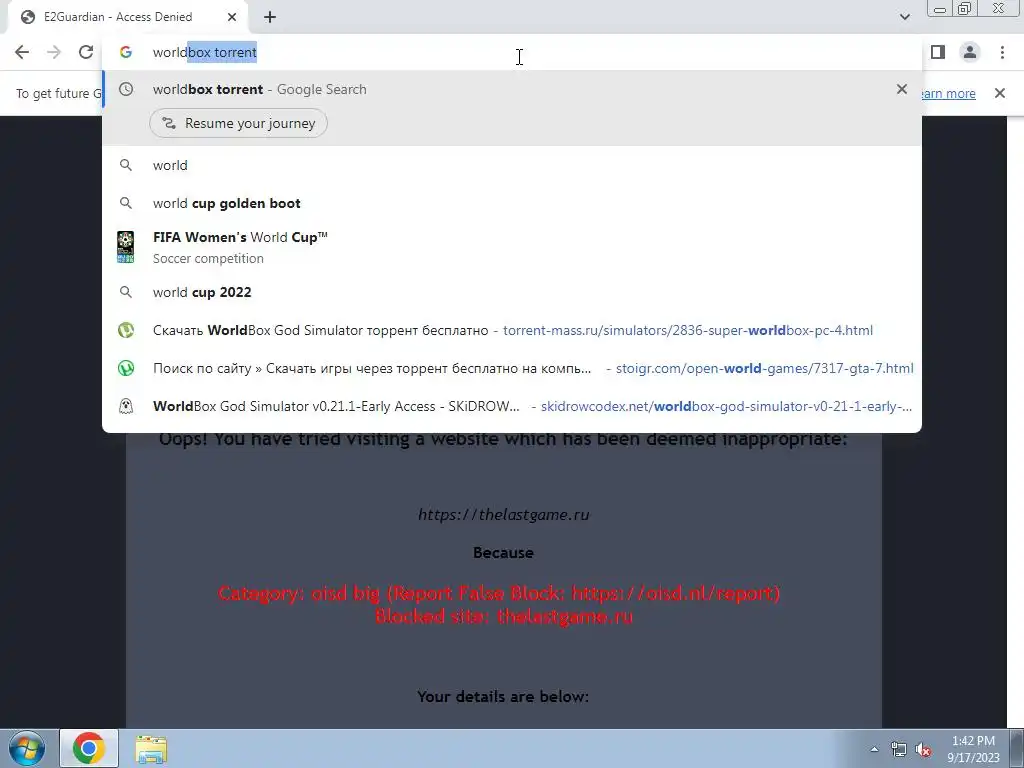Click the Chrome icon in the taskbar
The height and width of the screenshot is (768, 1024).
click(89, 748)
